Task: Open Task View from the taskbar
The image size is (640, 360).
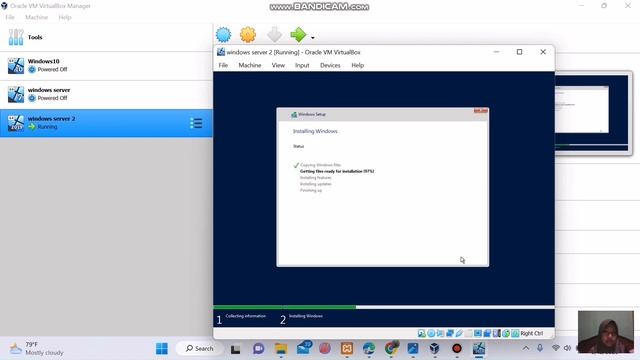Action: coord(236,349)
